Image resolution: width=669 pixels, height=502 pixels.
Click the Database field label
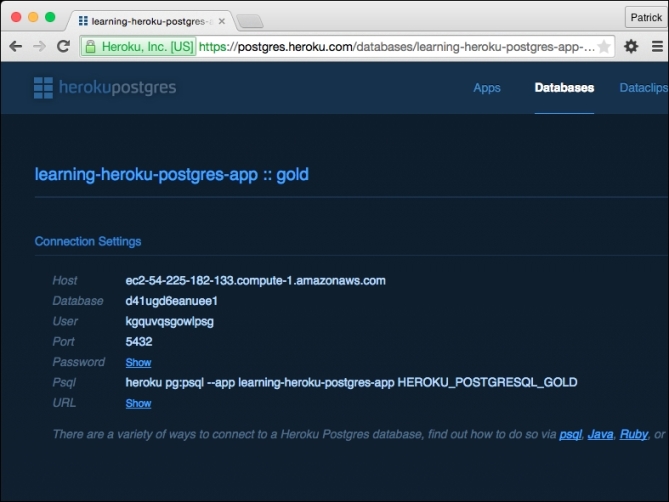(78, 301)
